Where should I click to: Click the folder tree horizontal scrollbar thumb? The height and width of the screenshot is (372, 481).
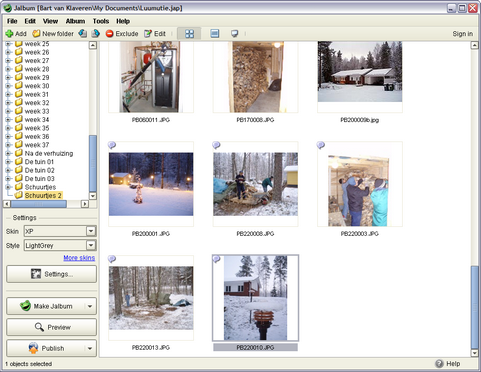pyautogui.click(x=39, y=204)
